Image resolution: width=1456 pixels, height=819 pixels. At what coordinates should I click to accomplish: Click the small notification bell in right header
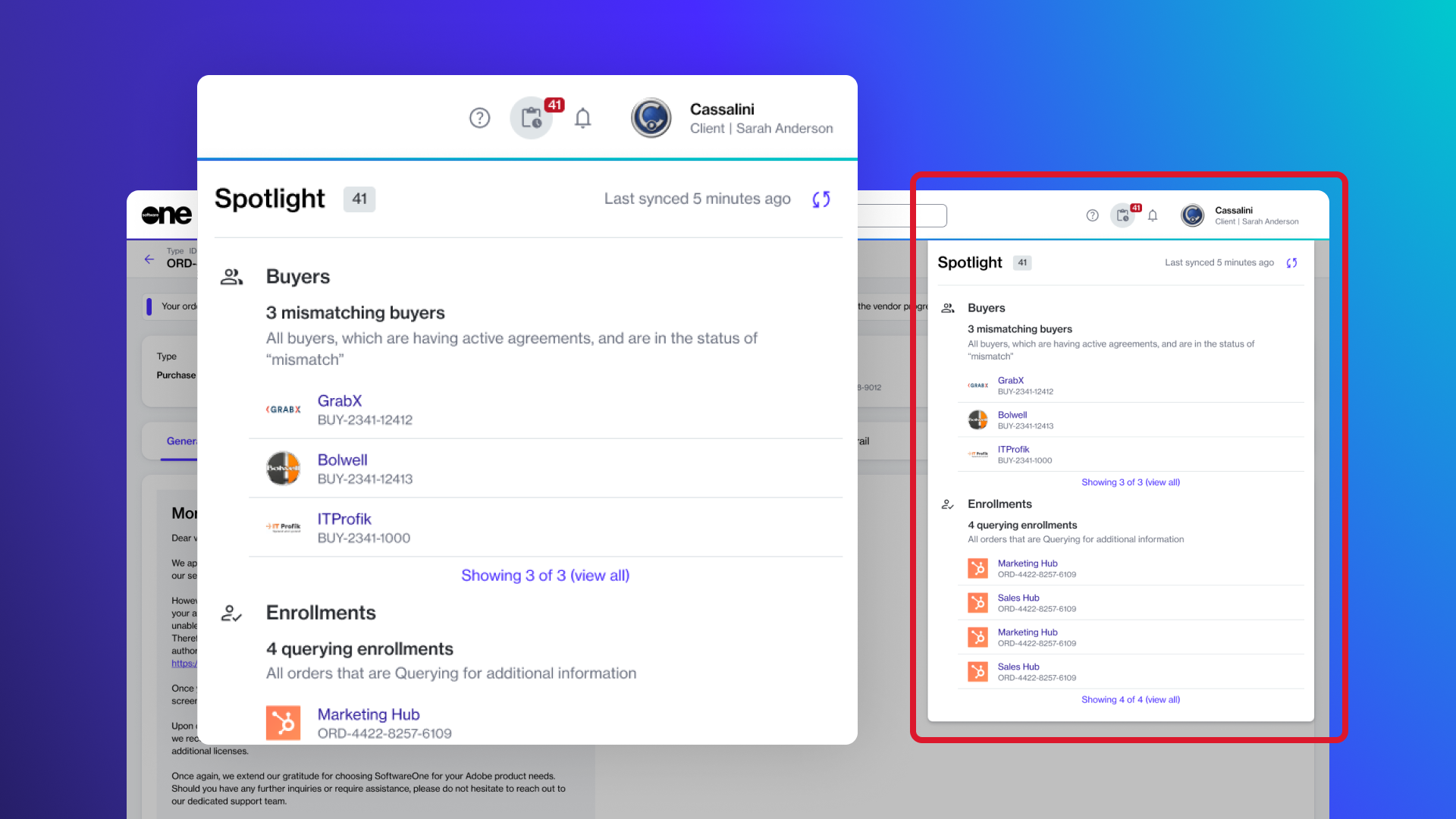[x=1153, y=216]
